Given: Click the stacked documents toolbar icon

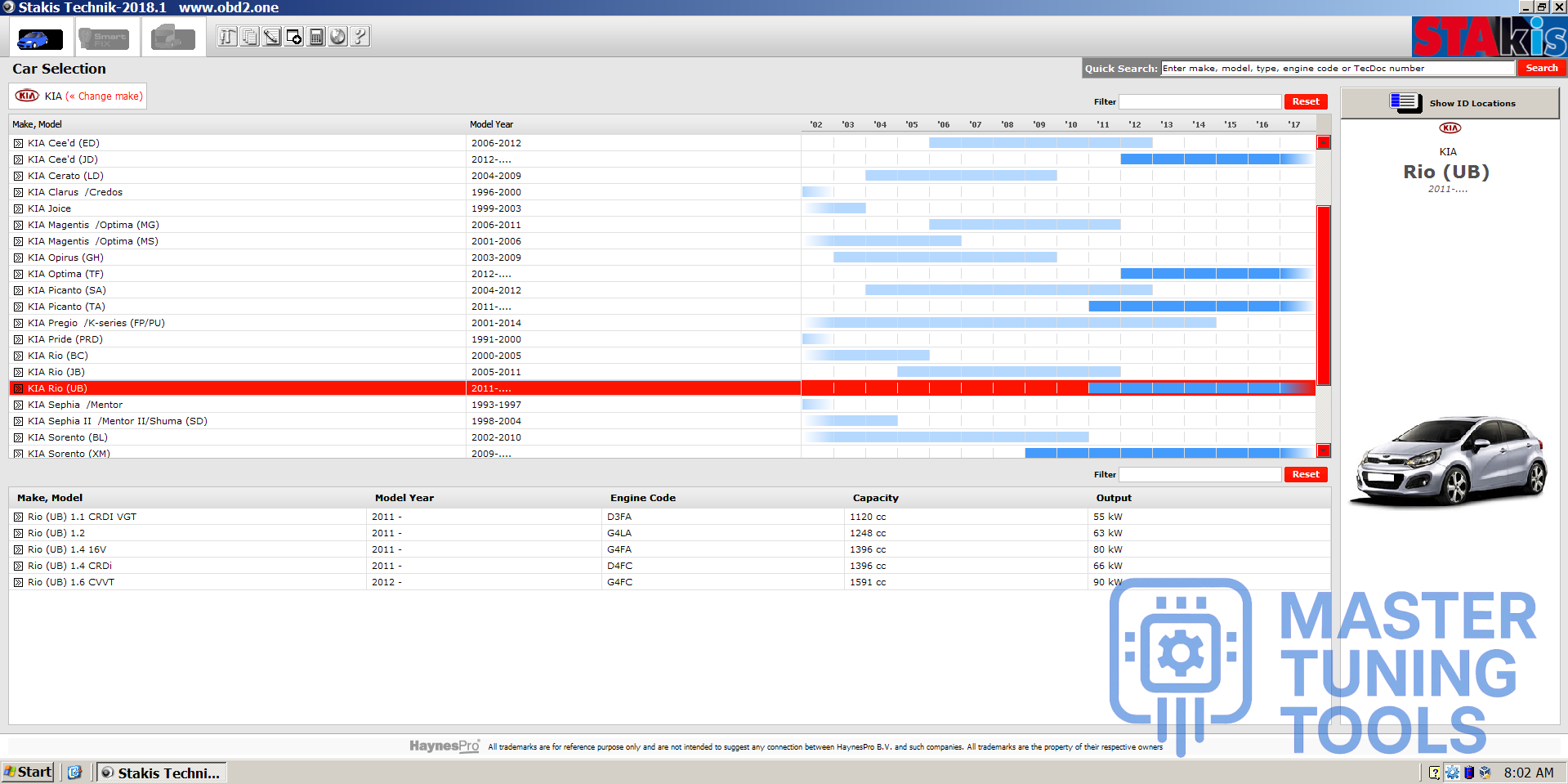Looking at the screenshot, I should tap(249, 37).
